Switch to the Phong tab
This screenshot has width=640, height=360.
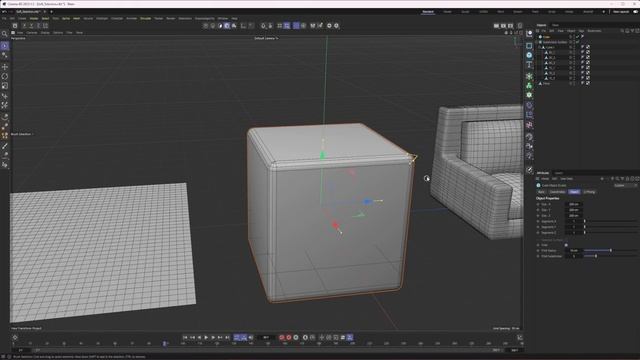coord(589,192)
